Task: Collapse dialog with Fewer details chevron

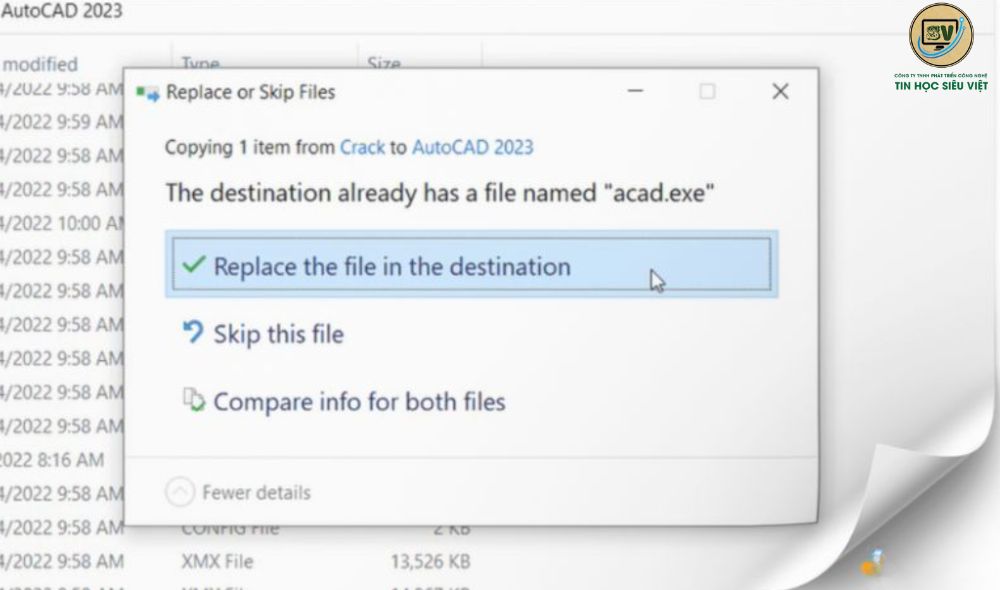Action: [180, 492]
